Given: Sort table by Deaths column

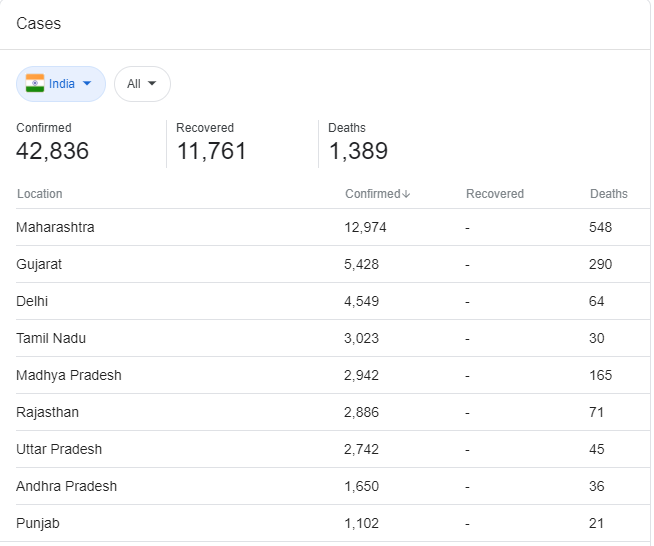Looking at the screenshot, I should [x=609, y=194].
